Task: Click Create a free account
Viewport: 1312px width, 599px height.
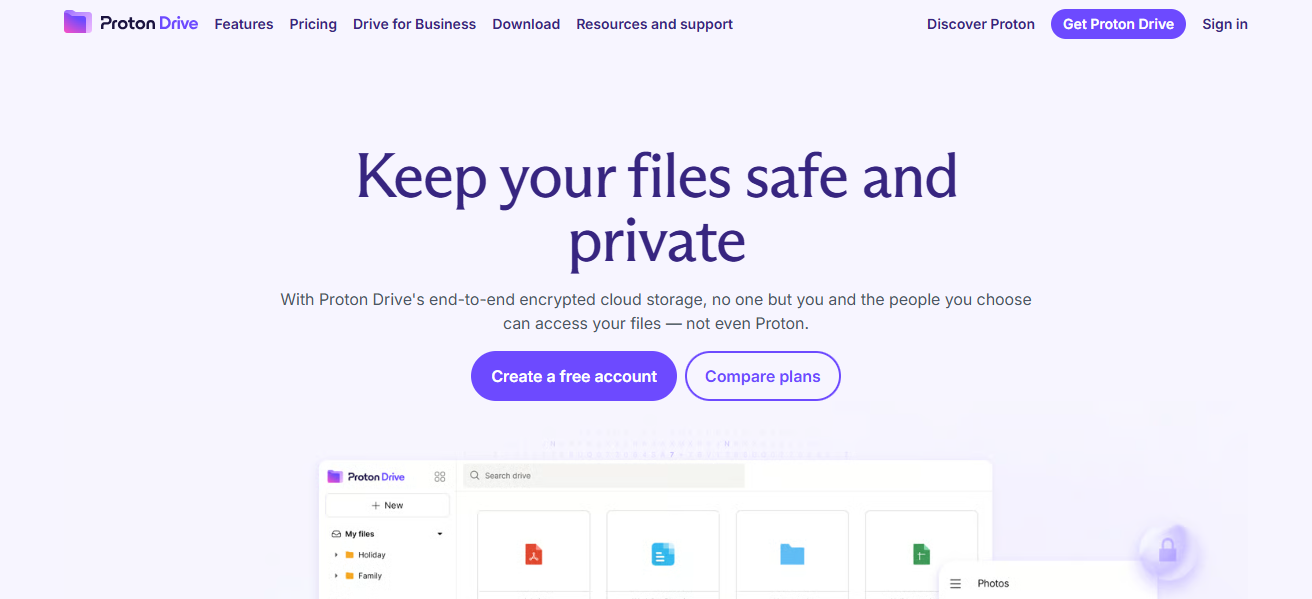Action: click(x=574, y=376)
